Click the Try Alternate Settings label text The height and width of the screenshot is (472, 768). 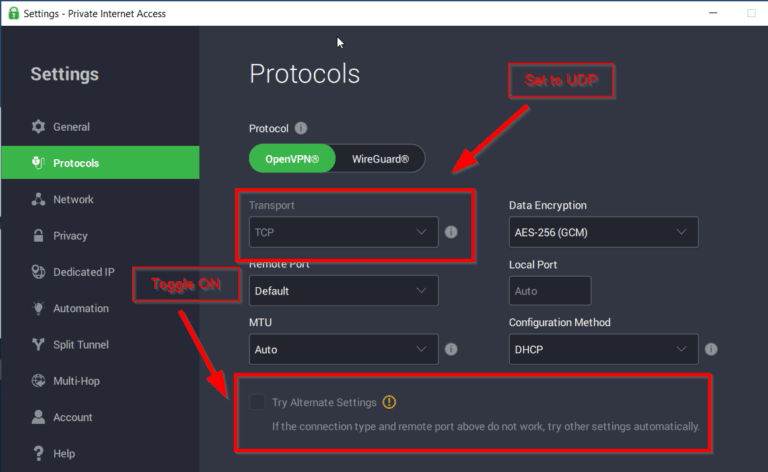324,402
